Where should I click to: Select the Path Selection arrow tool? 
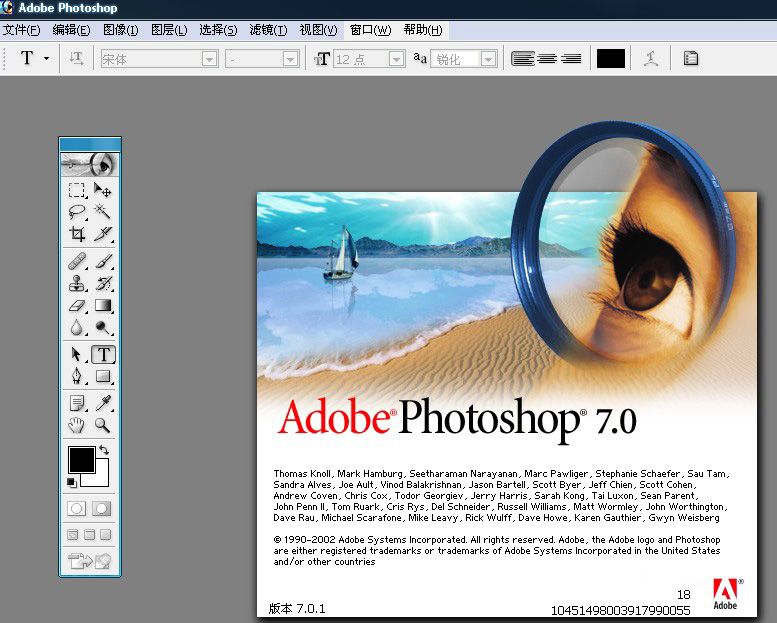(x=76, y=354)
